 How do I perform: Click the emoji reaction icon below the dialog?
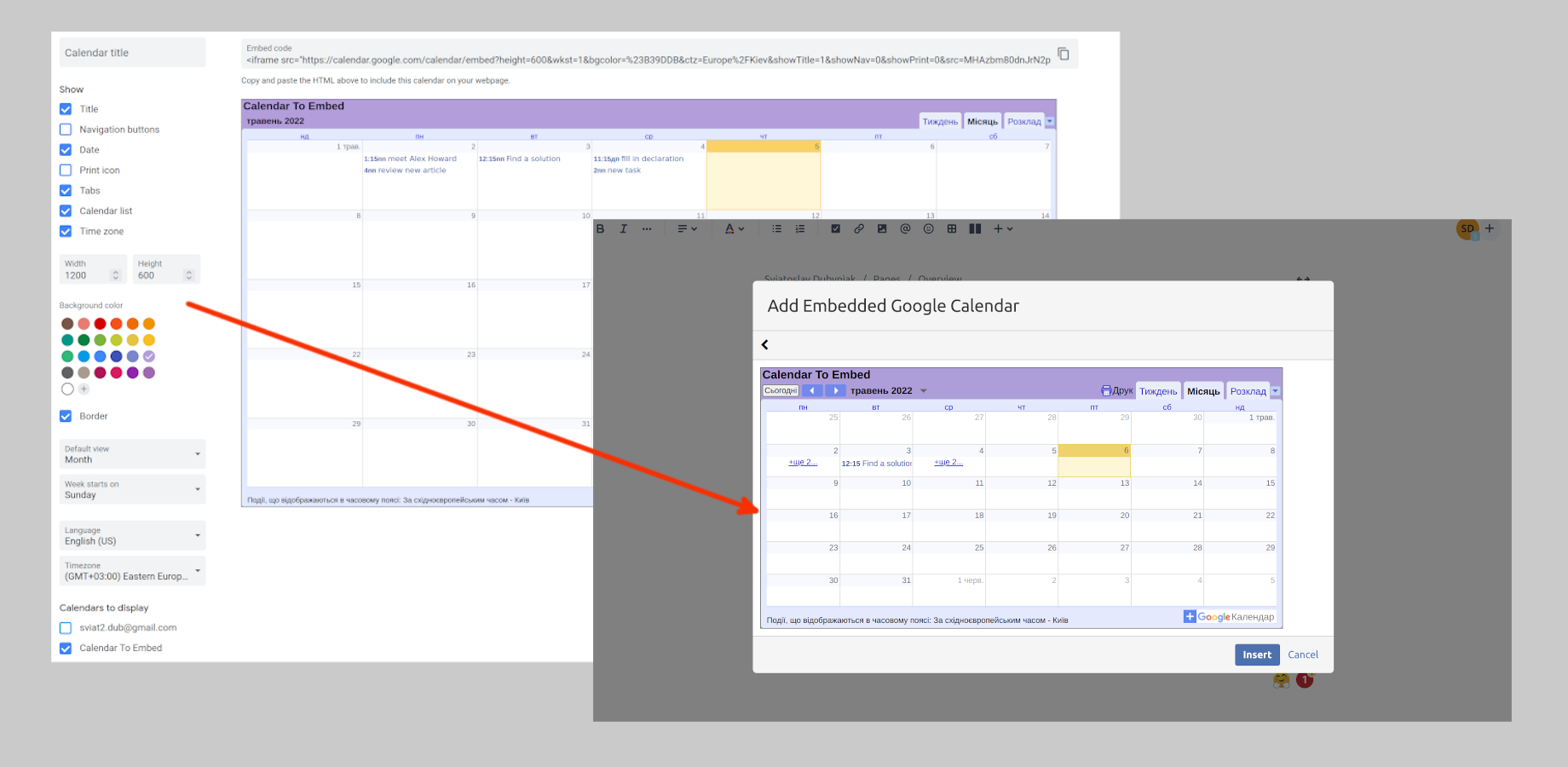tap(1281, 680)
